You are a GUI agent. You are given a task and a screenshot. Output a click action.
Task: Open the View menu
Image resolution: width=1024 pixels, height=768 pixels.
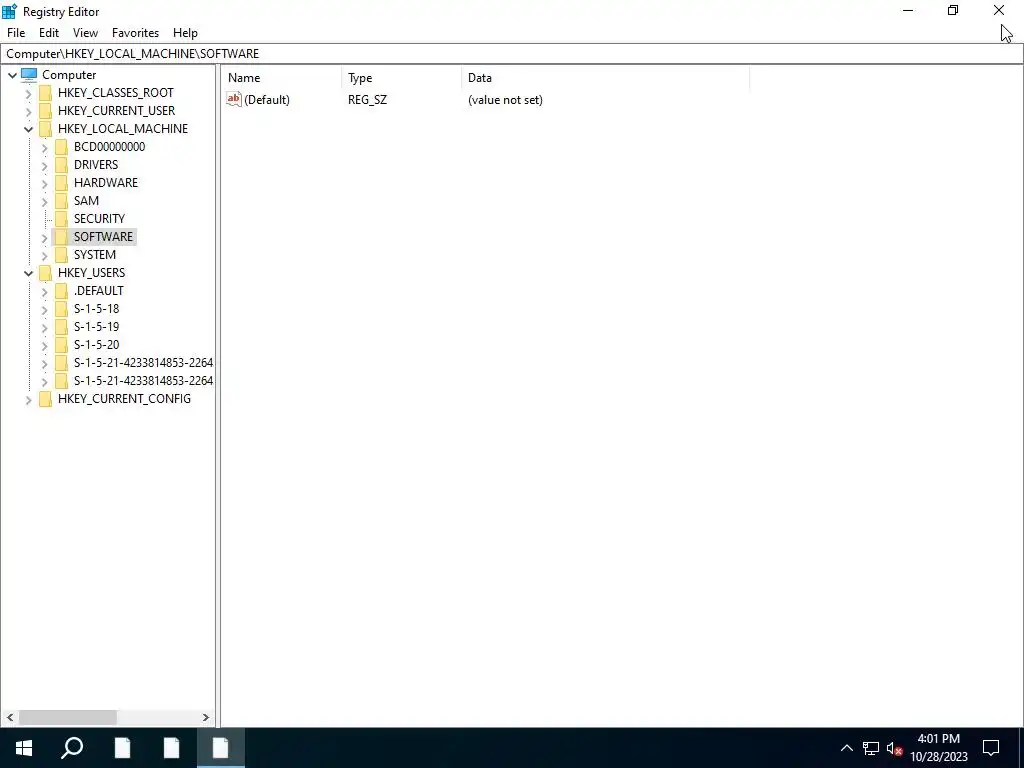pos(85,33)
